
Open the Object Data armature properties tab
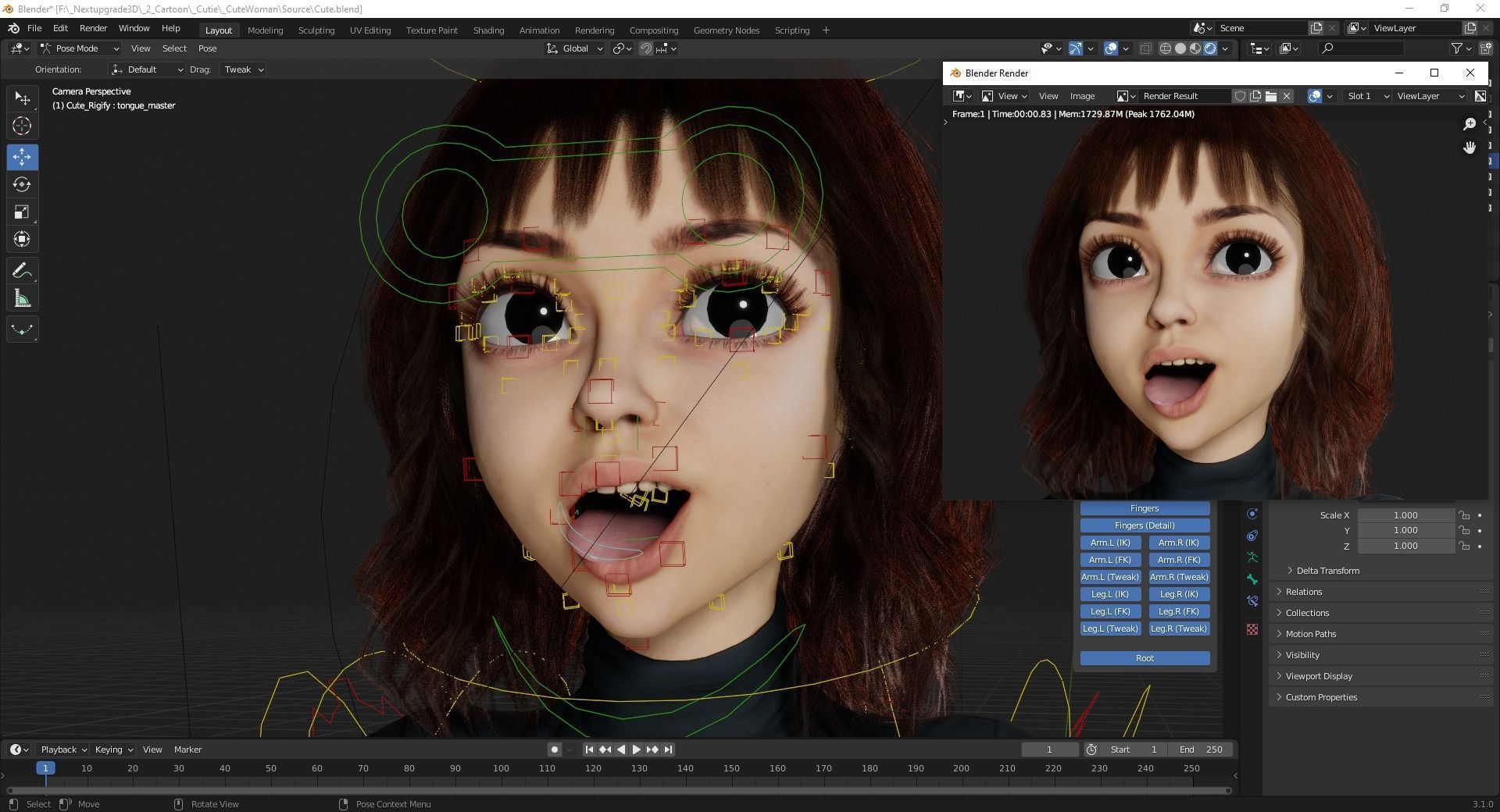pos(1252,557)
